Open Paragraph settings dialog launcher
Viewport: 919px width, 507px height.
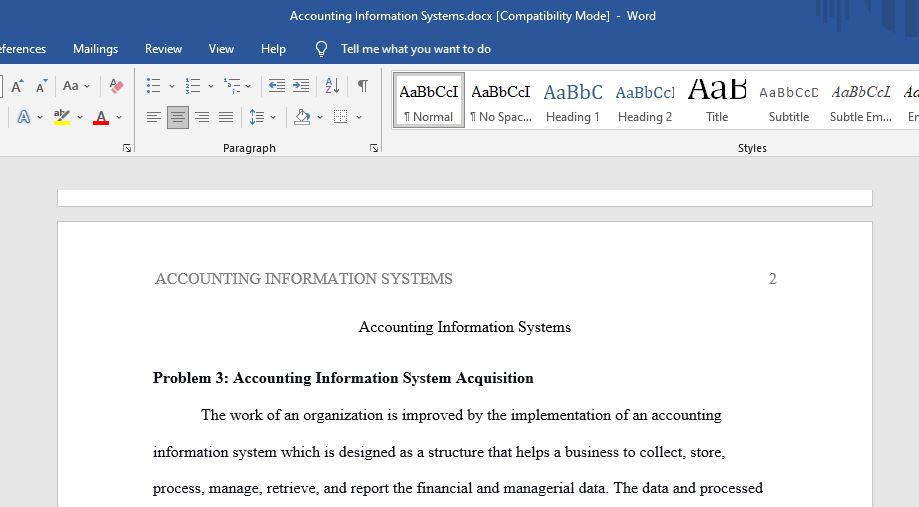tap(374, 148)
